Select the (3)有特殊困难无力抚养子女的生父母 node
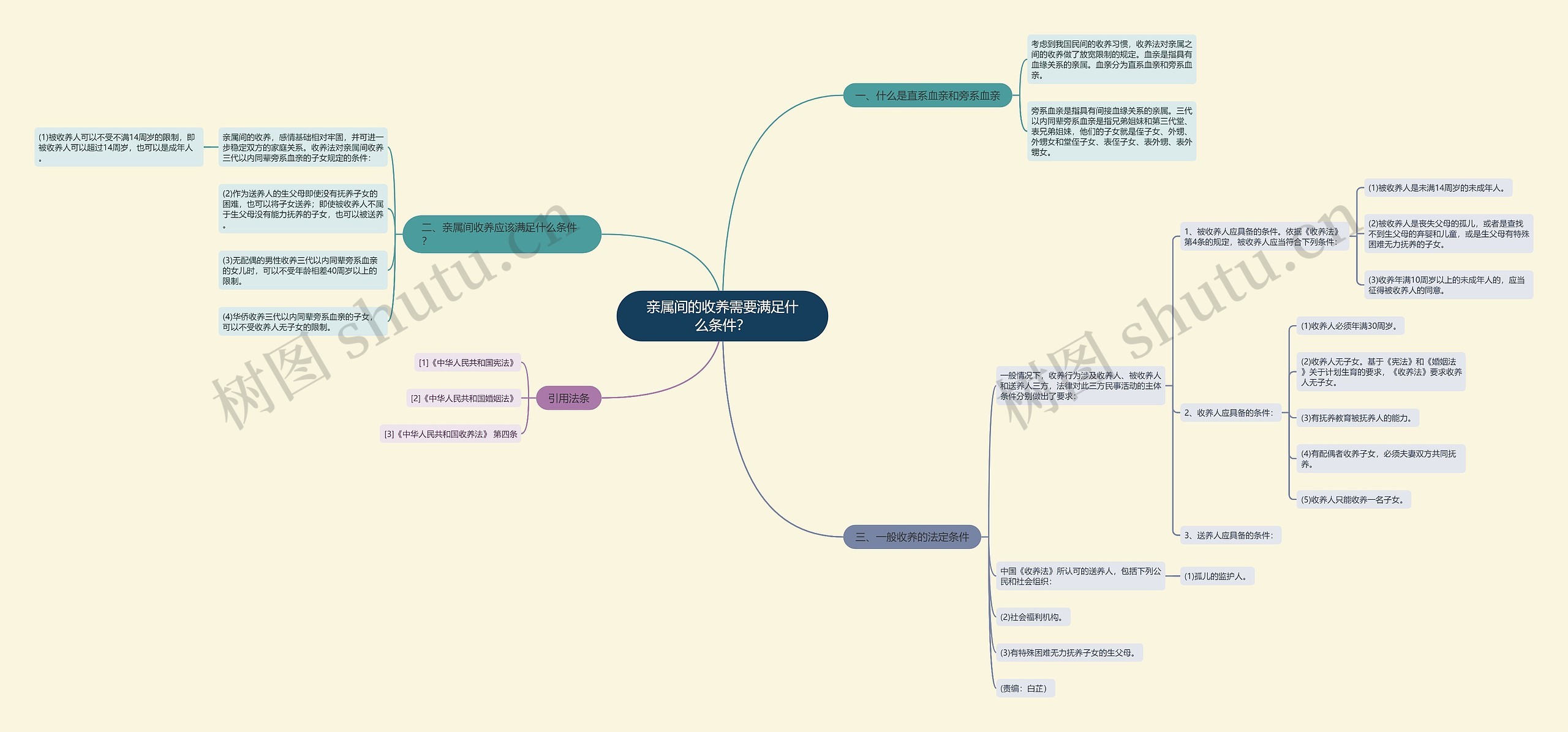Screen dimensions: 1568x732 (x=1069, y=653)
